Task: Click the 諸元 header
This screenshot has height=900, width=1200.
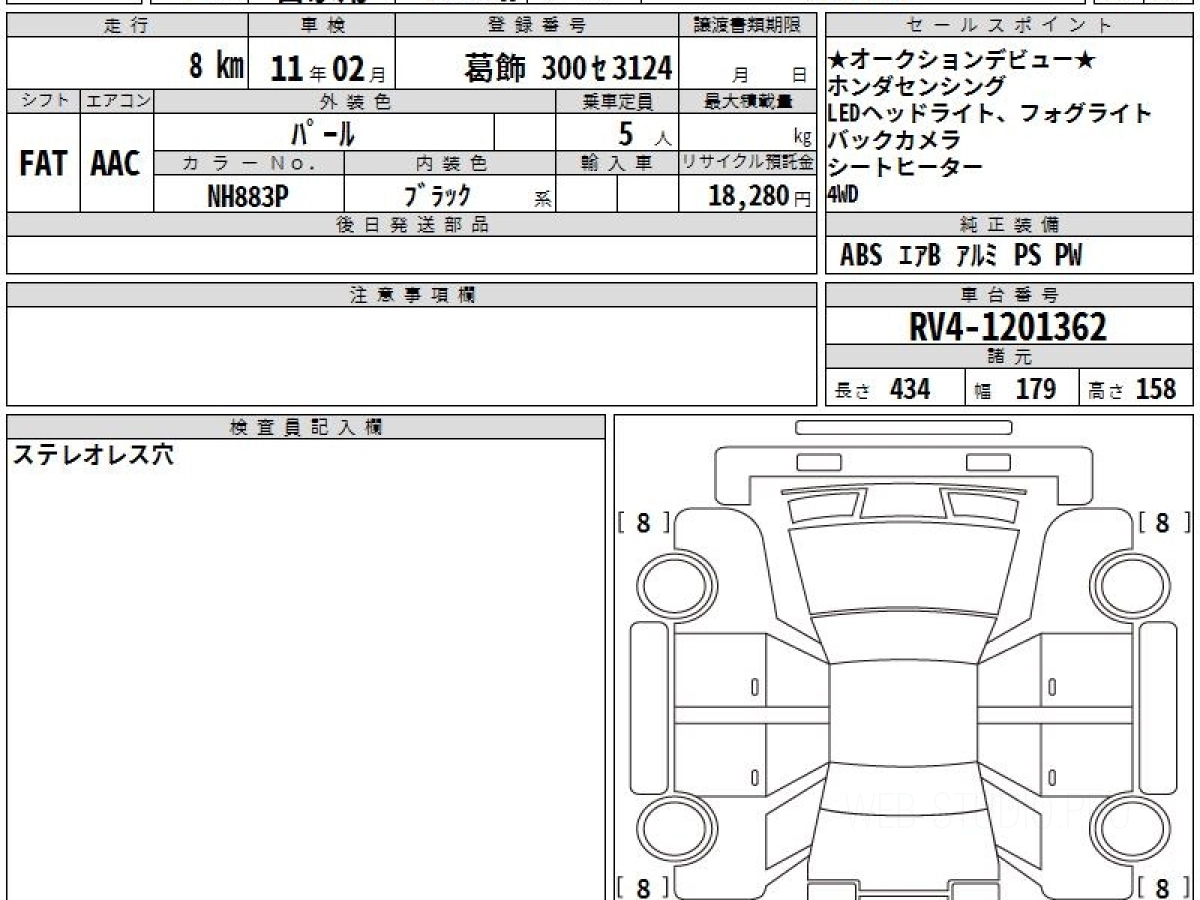Action: 1010,357
